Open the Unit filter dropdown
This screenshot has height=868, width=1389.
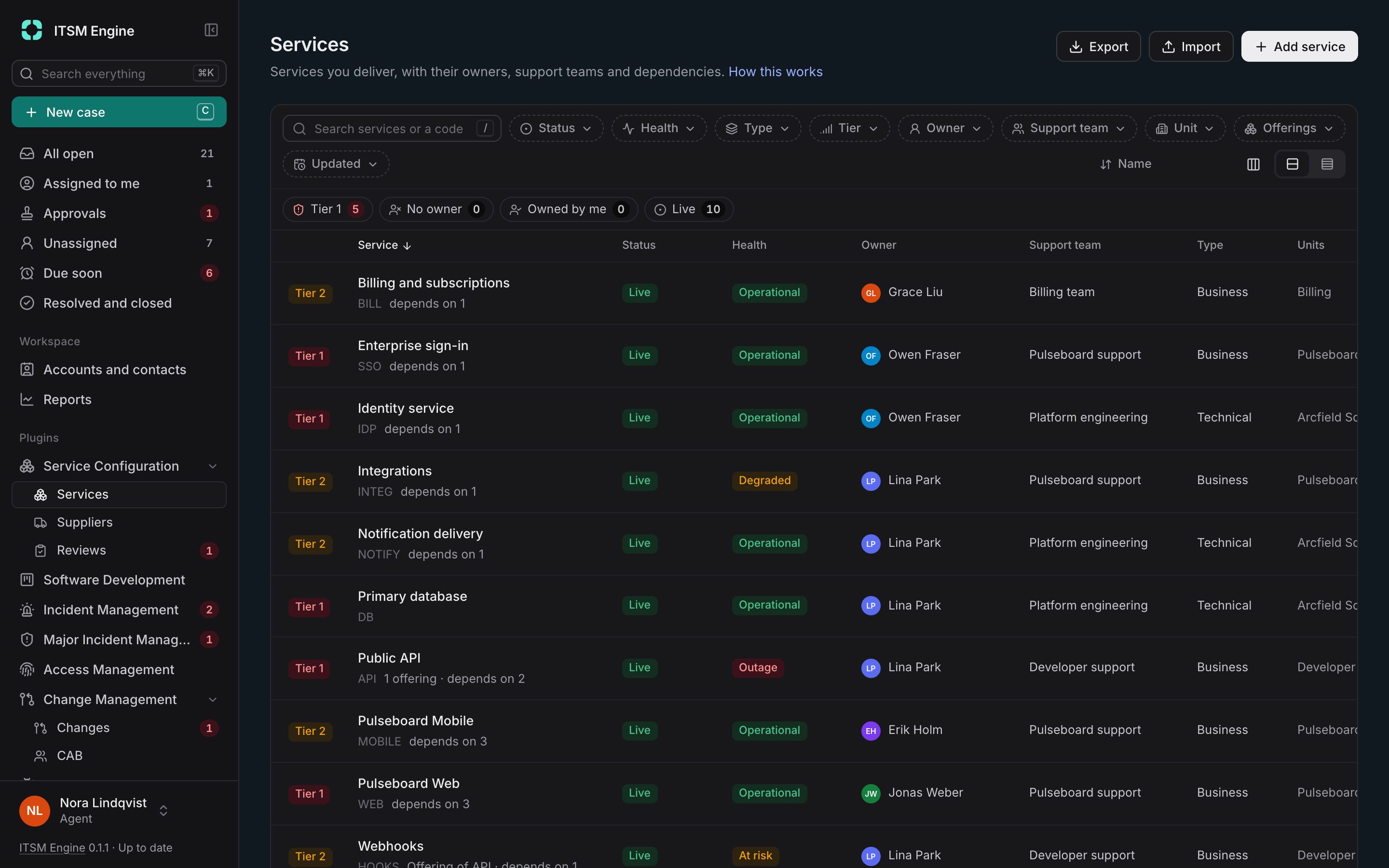tap(1185, 128)
